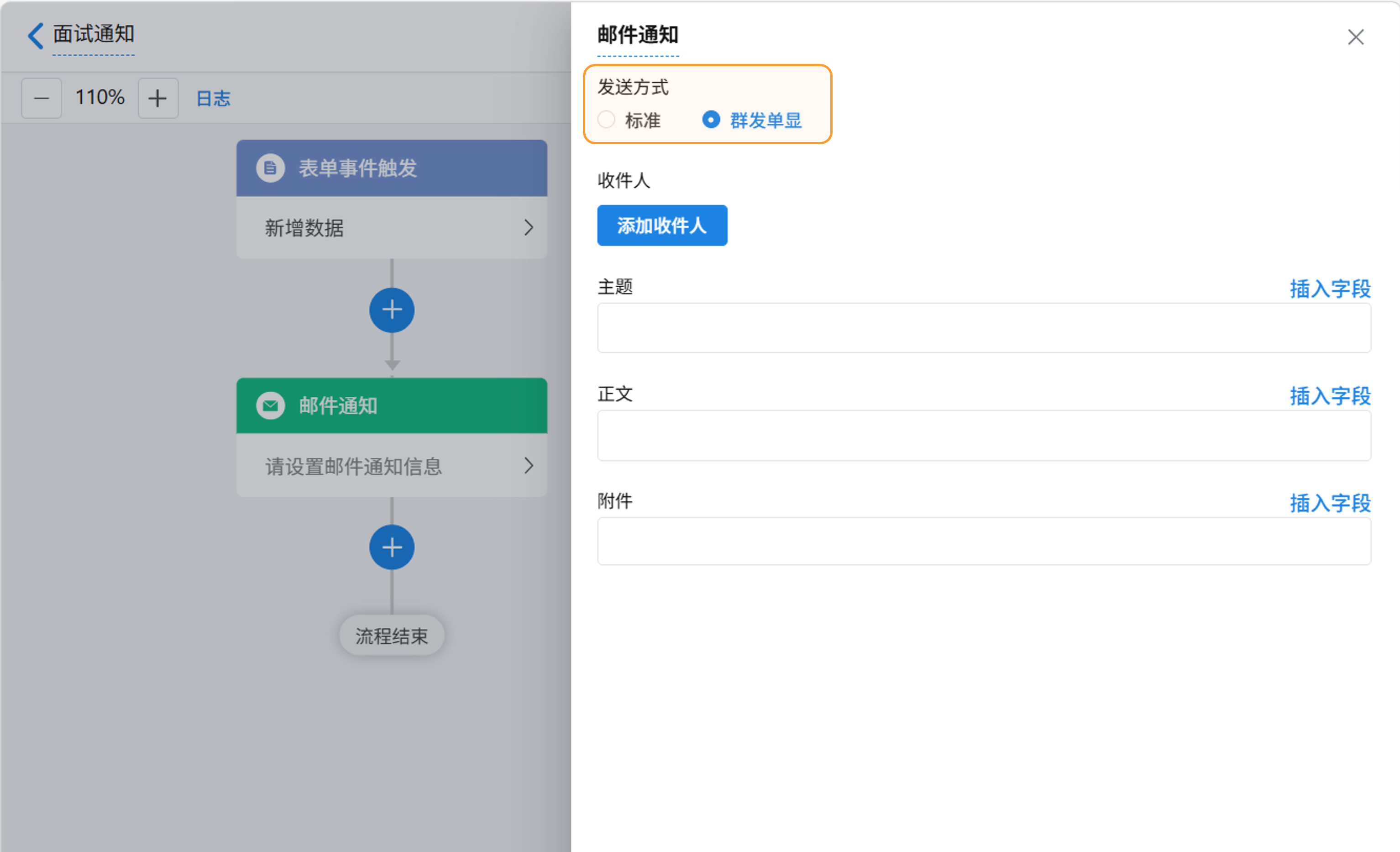Viewport: 1400px width, 852px height.
Task: Expand the 新增数据 trigger row
Action: (528, 228)
